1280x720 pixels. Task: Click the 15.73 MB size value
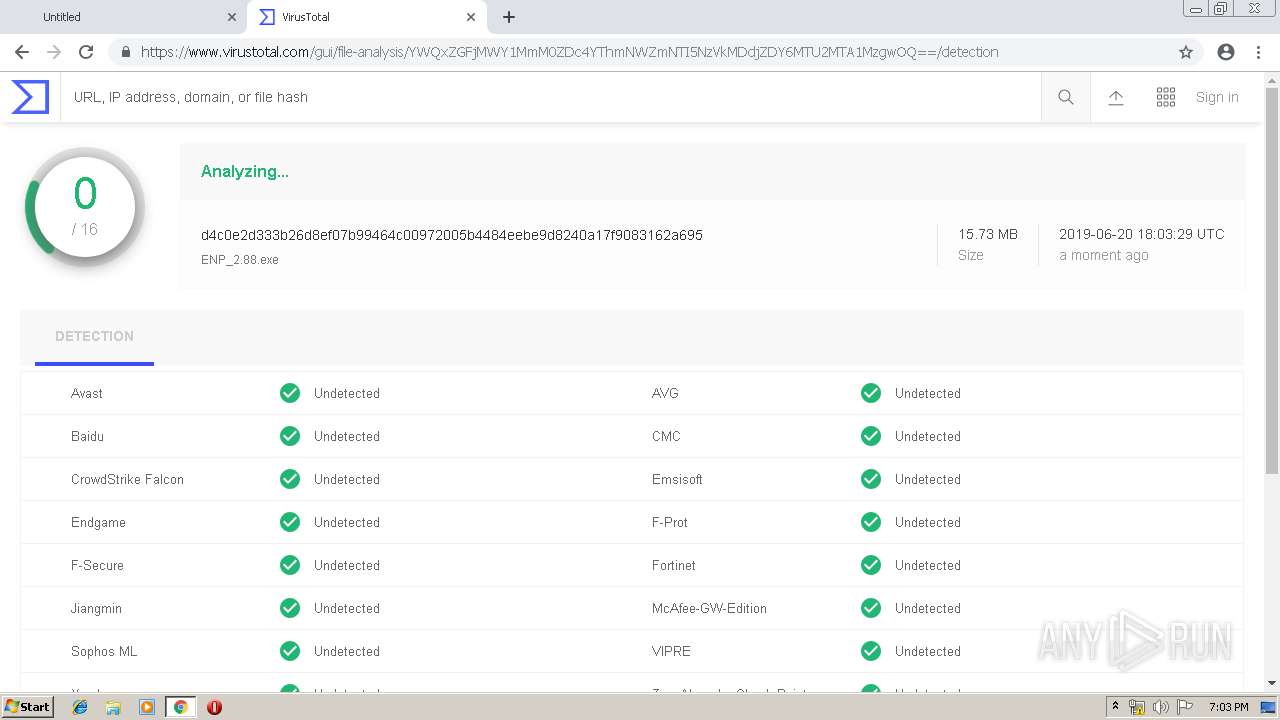tap(988, 234)
